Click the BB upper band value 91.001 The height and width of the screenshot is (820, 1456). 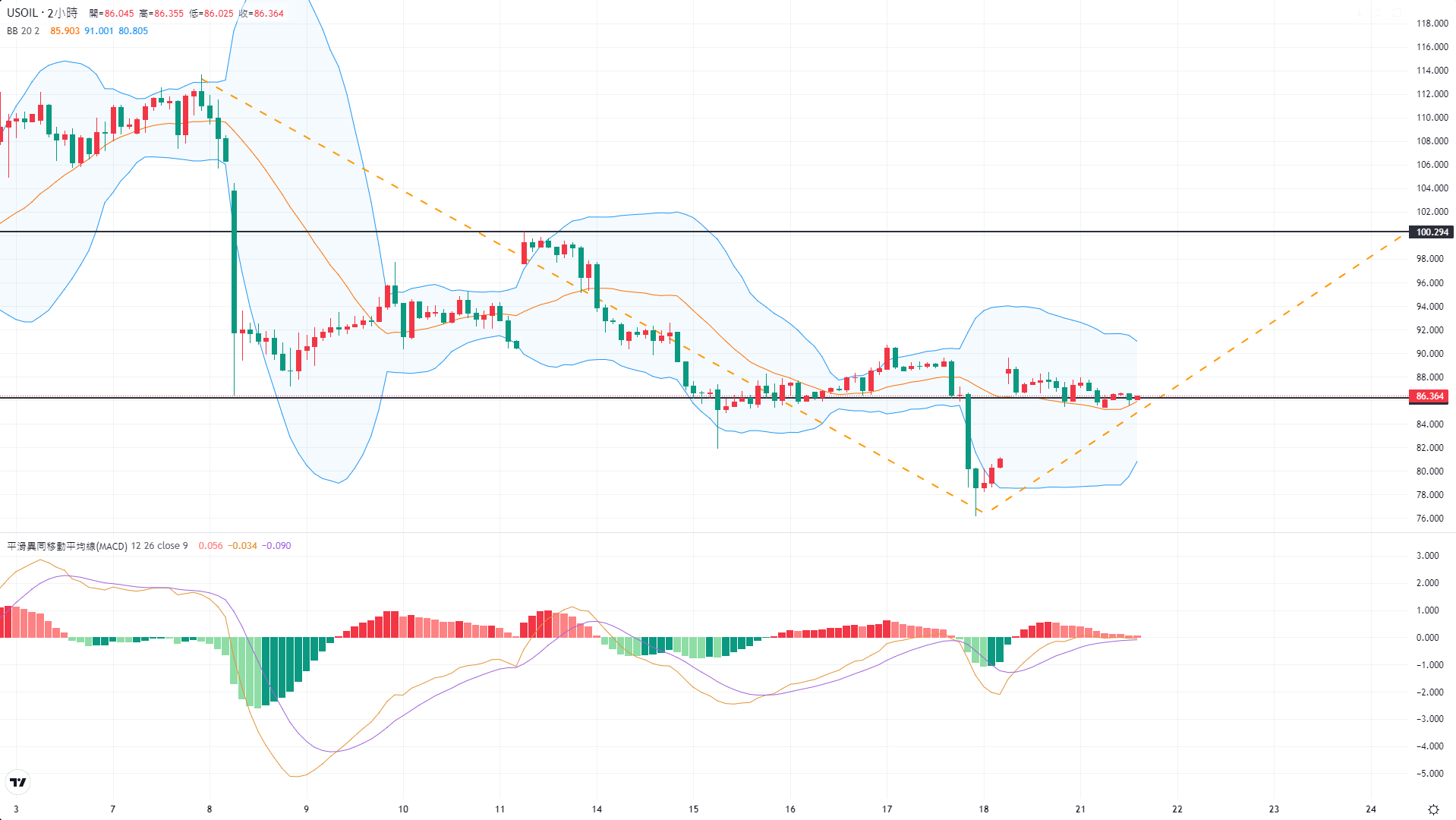pyautogui.click(x=99, y=31)
